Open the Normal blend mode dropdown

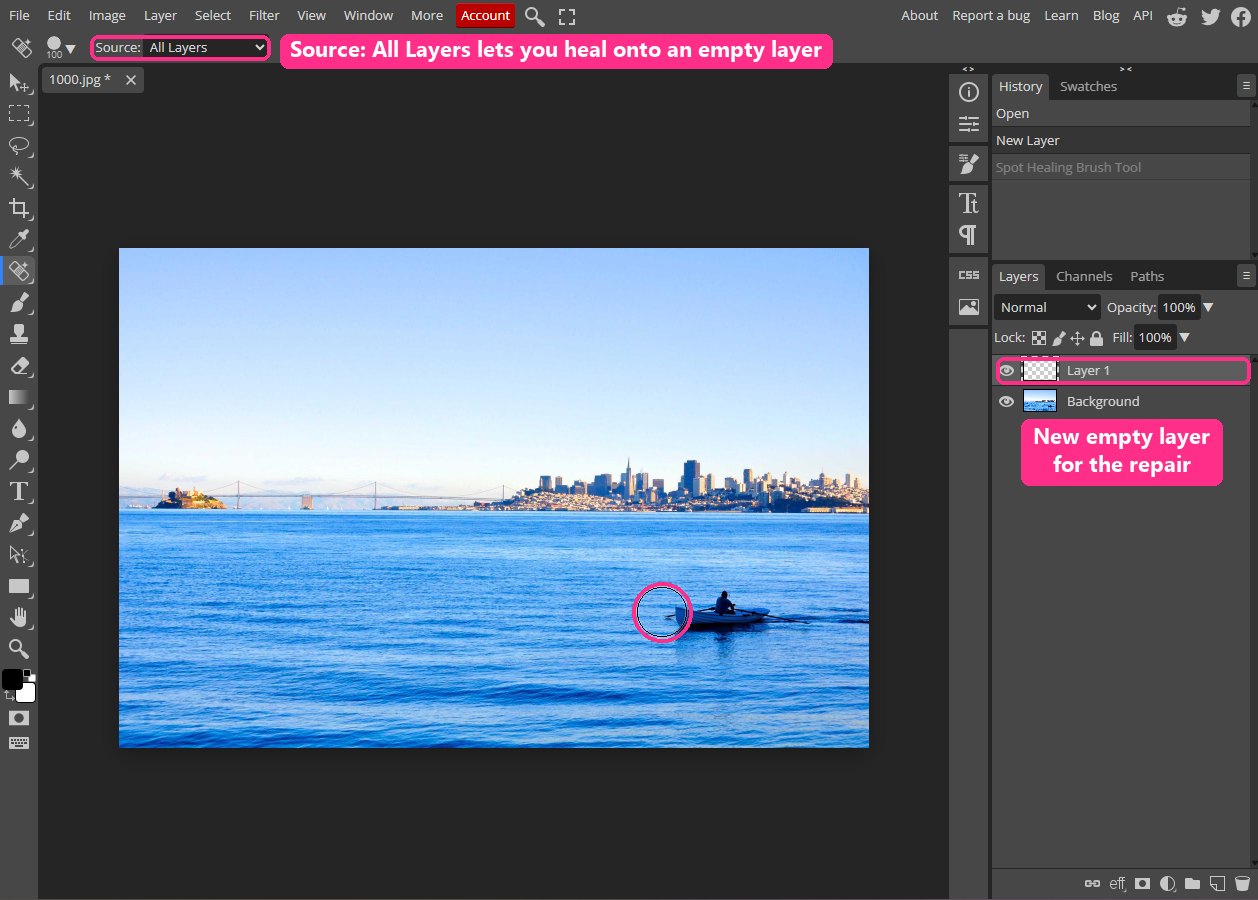[1047, 308]
